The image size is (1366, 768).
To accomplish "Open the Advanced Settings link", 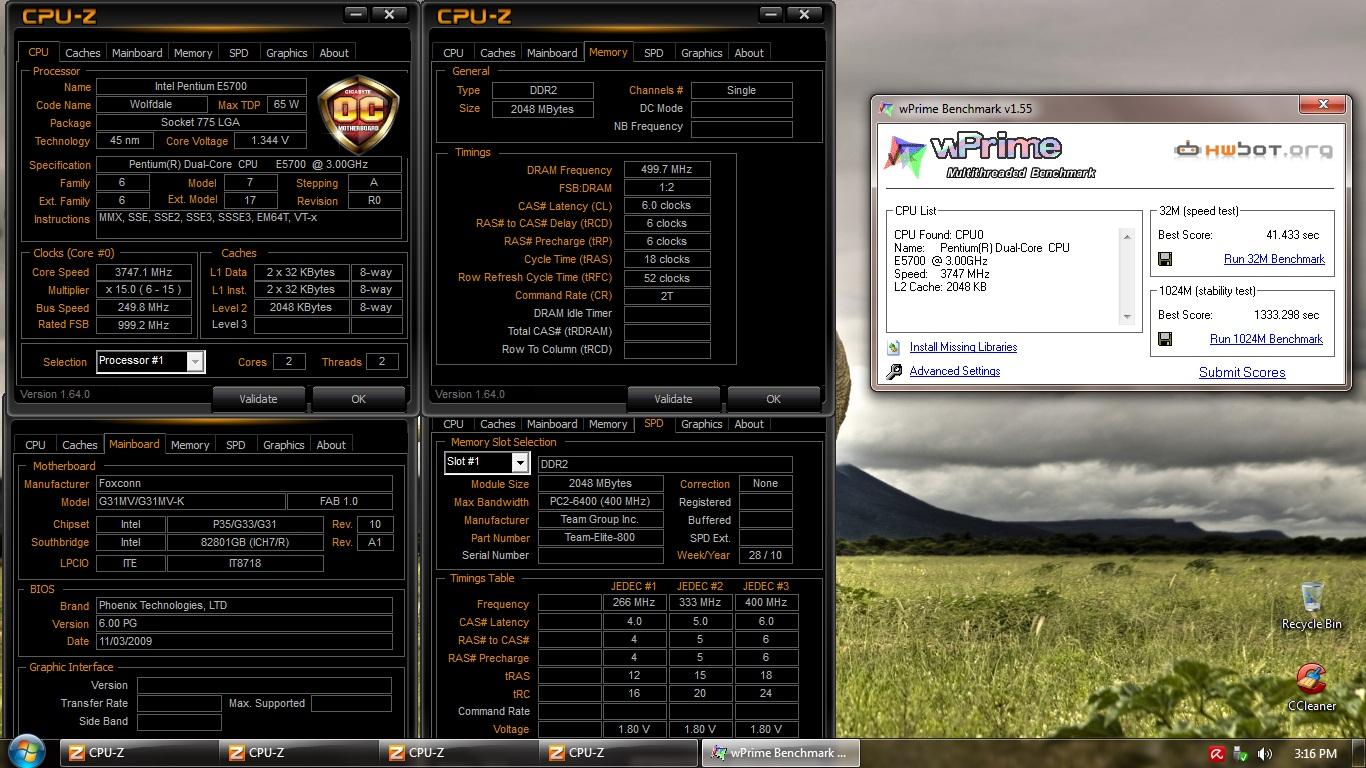I will pos(955,371).
